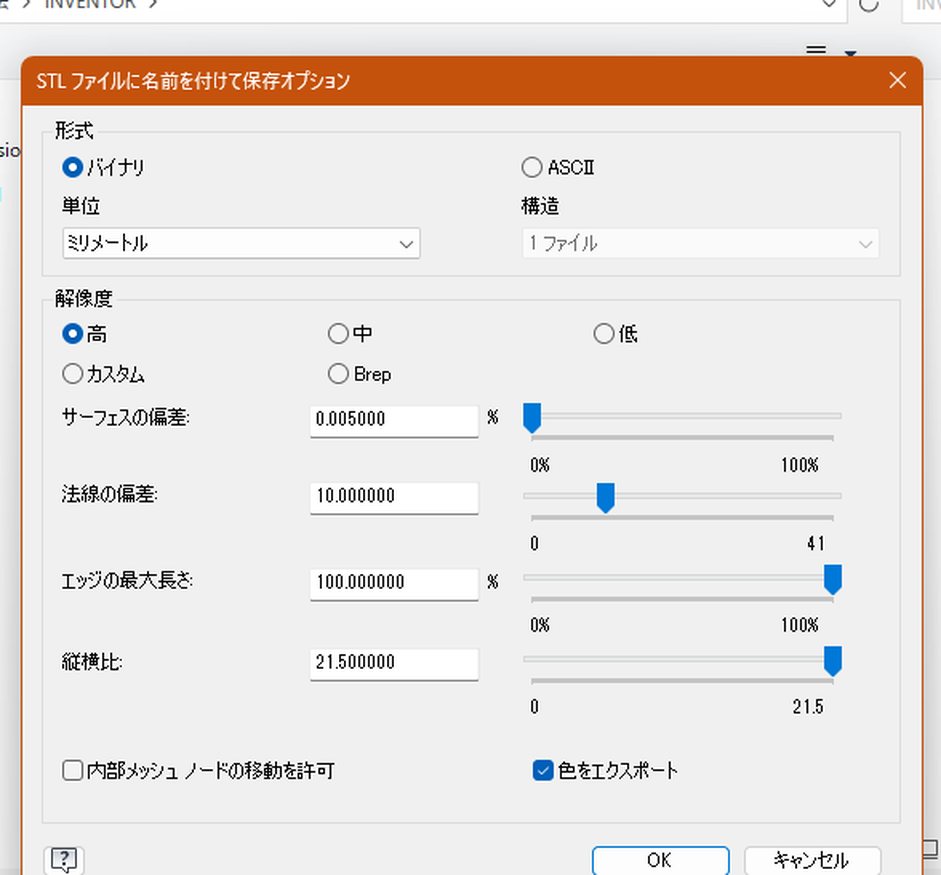941x875 pixels.
Task: Expand the address bar history dropdown in background
Action: (829, 4)
